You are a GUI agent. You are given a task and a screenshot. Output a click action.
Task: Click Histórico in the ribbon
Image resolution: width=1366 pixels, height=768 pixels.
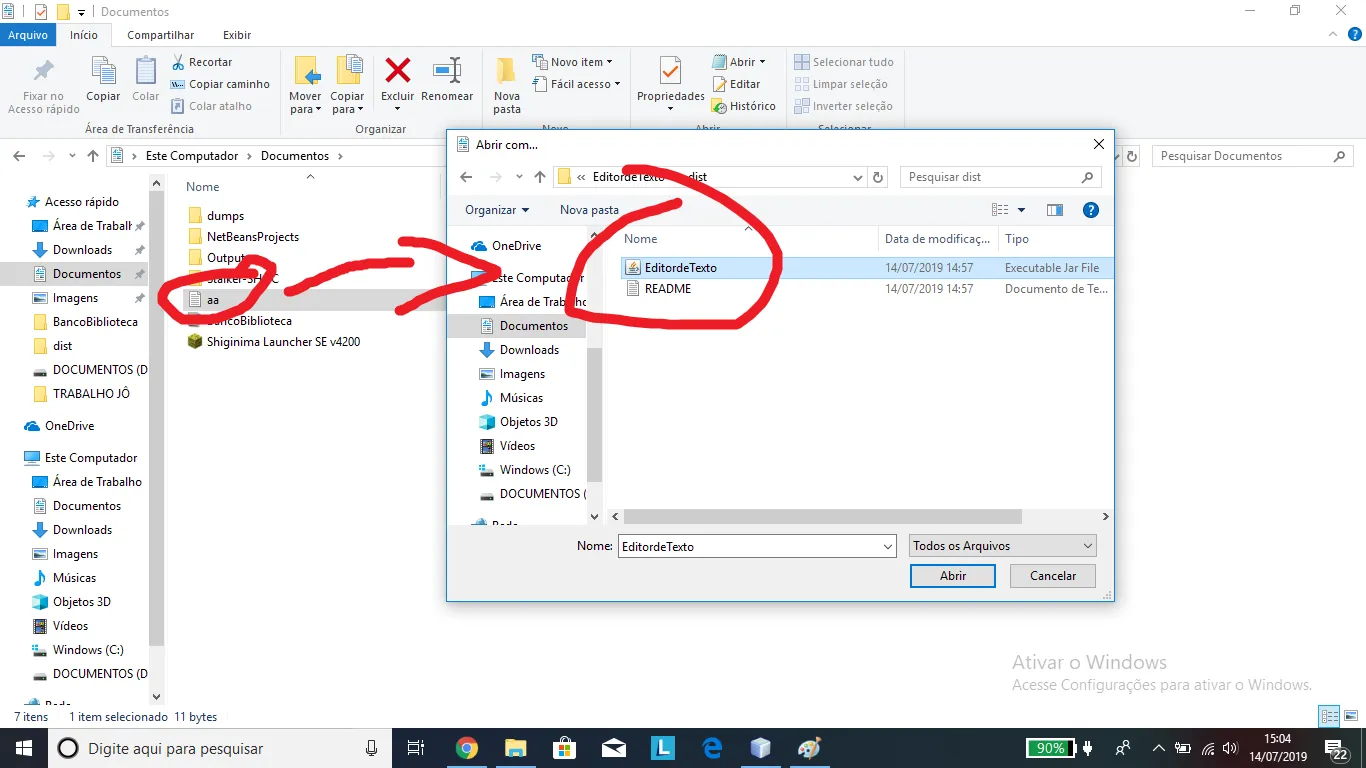[x=743, y=106]
